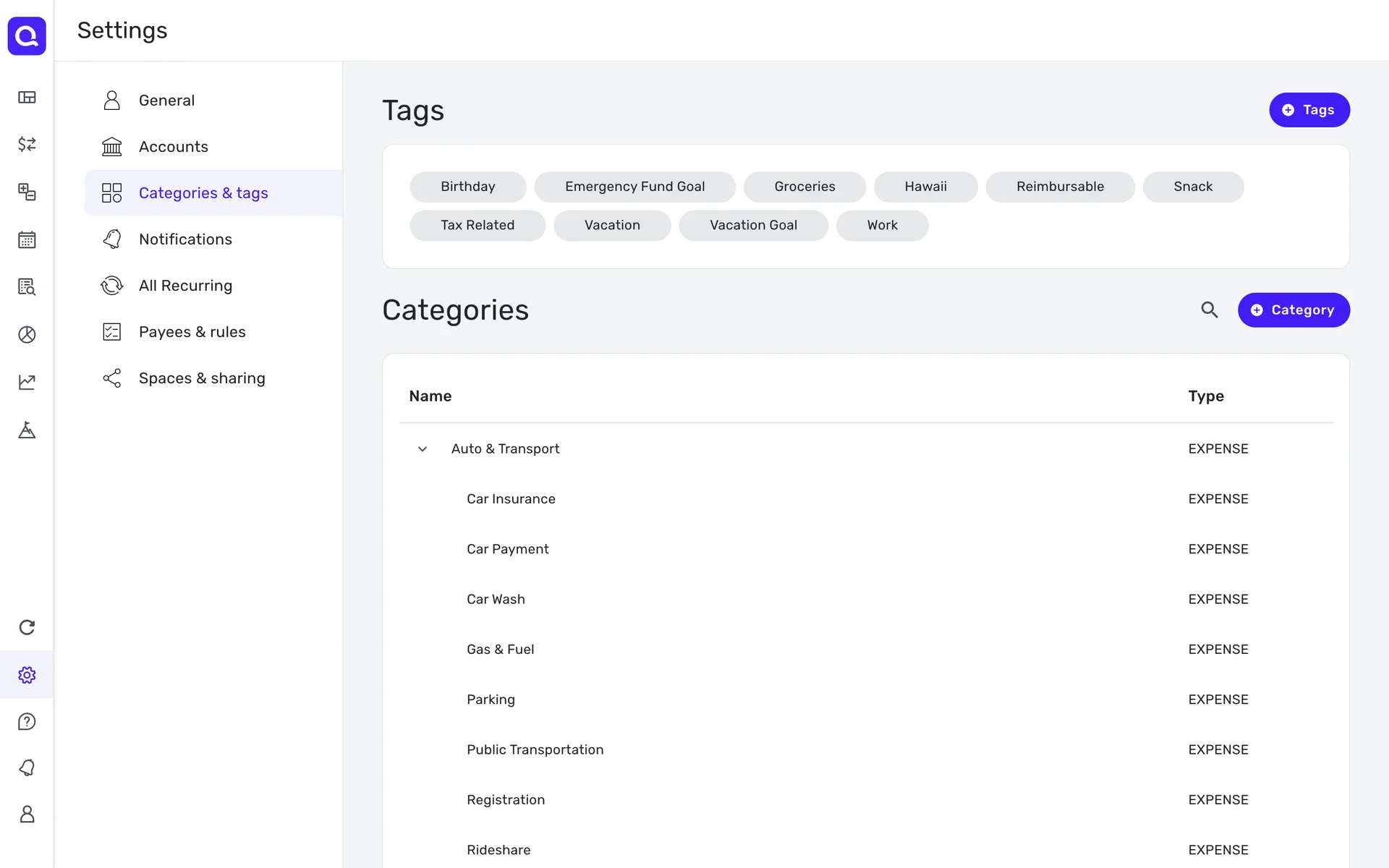
Task: Open the transactions icon in left rail
Action: 27,144
